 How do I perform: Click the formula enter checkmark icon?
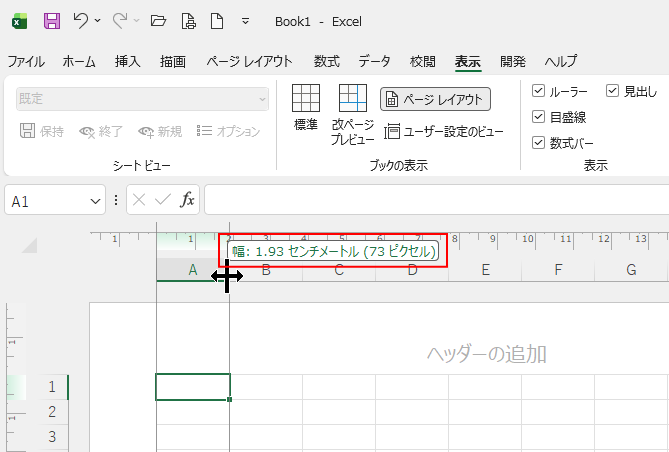pyautogui.click(x=163, y=200)
